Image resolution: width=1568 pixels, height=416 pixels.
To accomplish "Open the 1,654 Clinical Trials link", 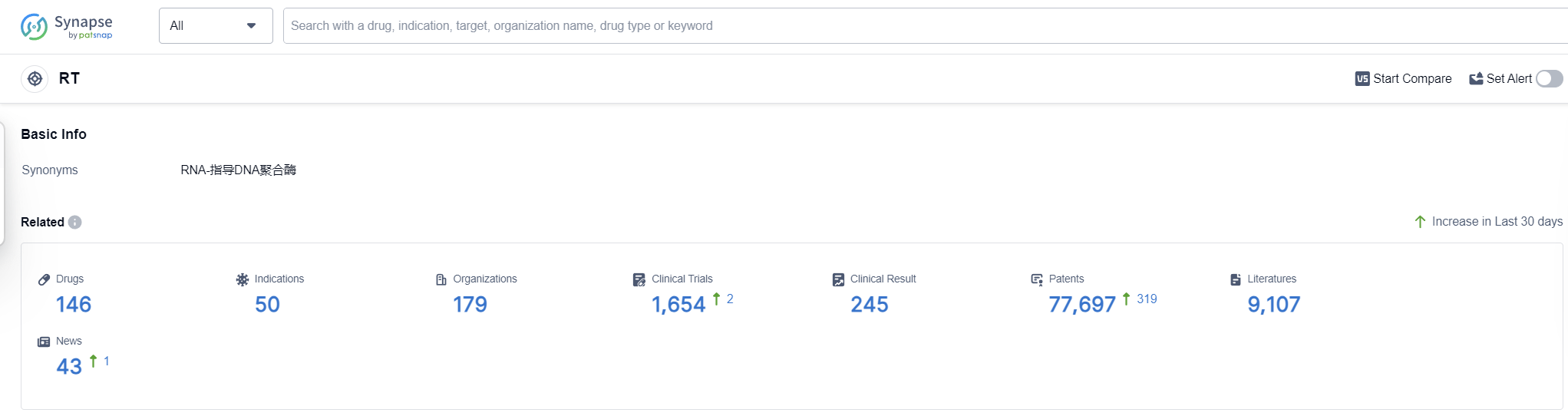I will [x=678, y=305].
